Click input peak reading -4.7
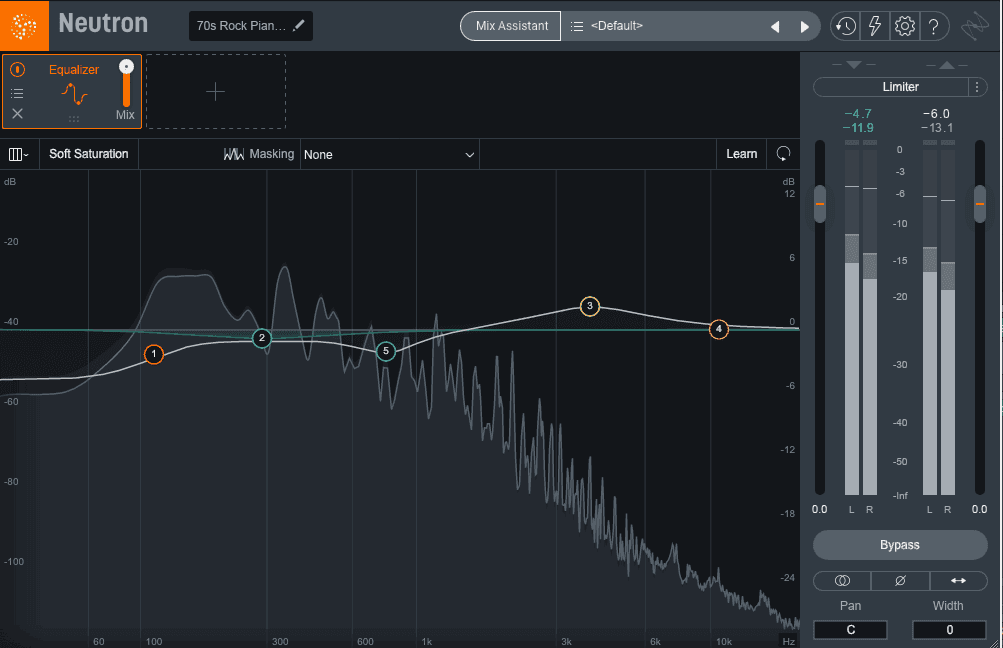 pyautogui.click(x=858, y=114)
